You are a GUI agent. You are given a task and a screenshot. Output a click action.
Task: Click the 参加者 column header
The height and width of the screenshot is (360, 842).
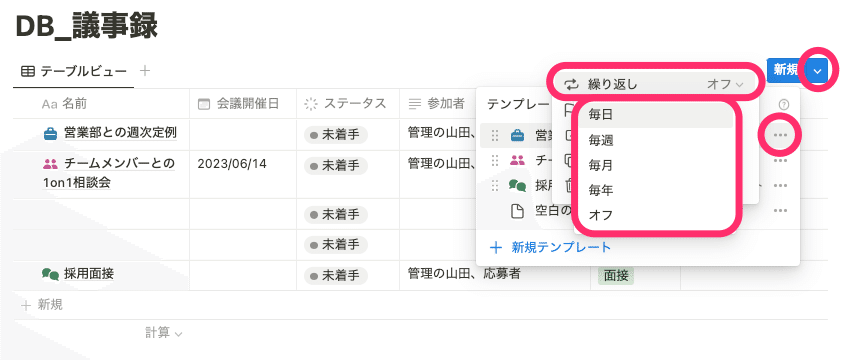pos(436,104)
